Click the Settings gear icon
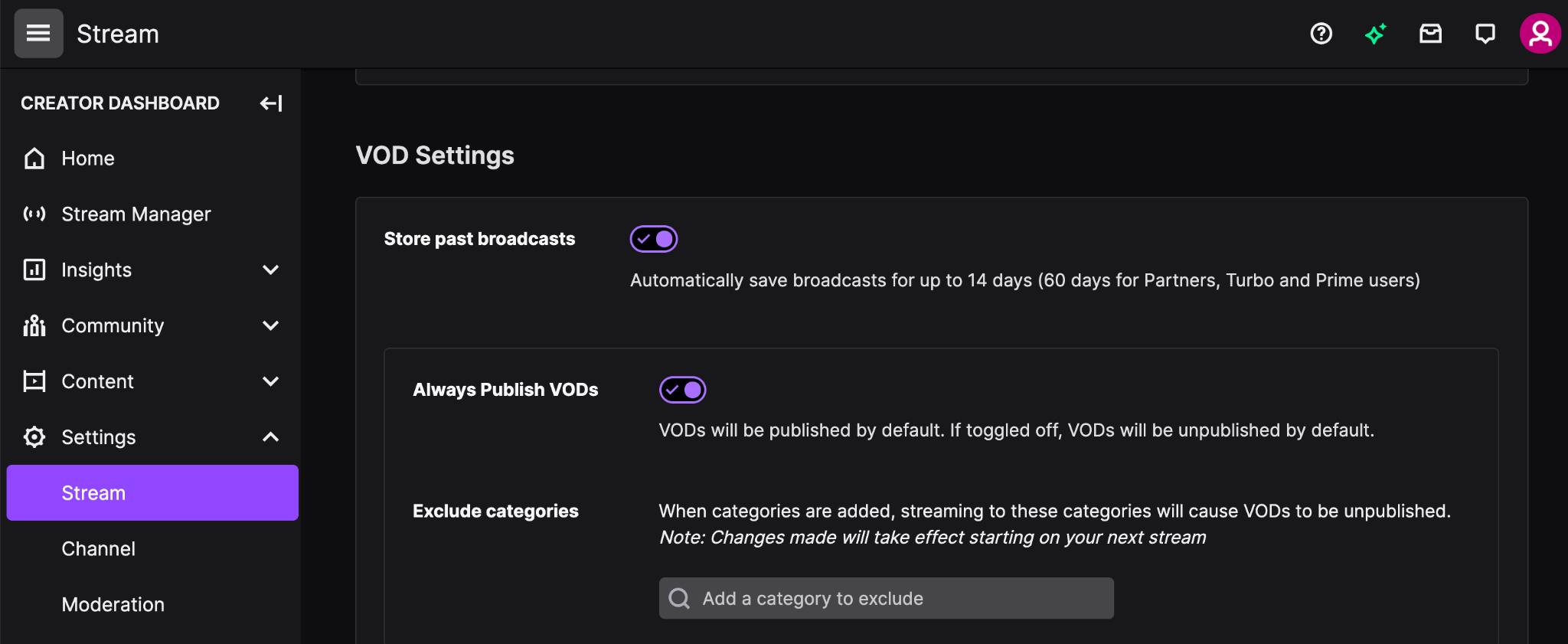 click(34, 437)
